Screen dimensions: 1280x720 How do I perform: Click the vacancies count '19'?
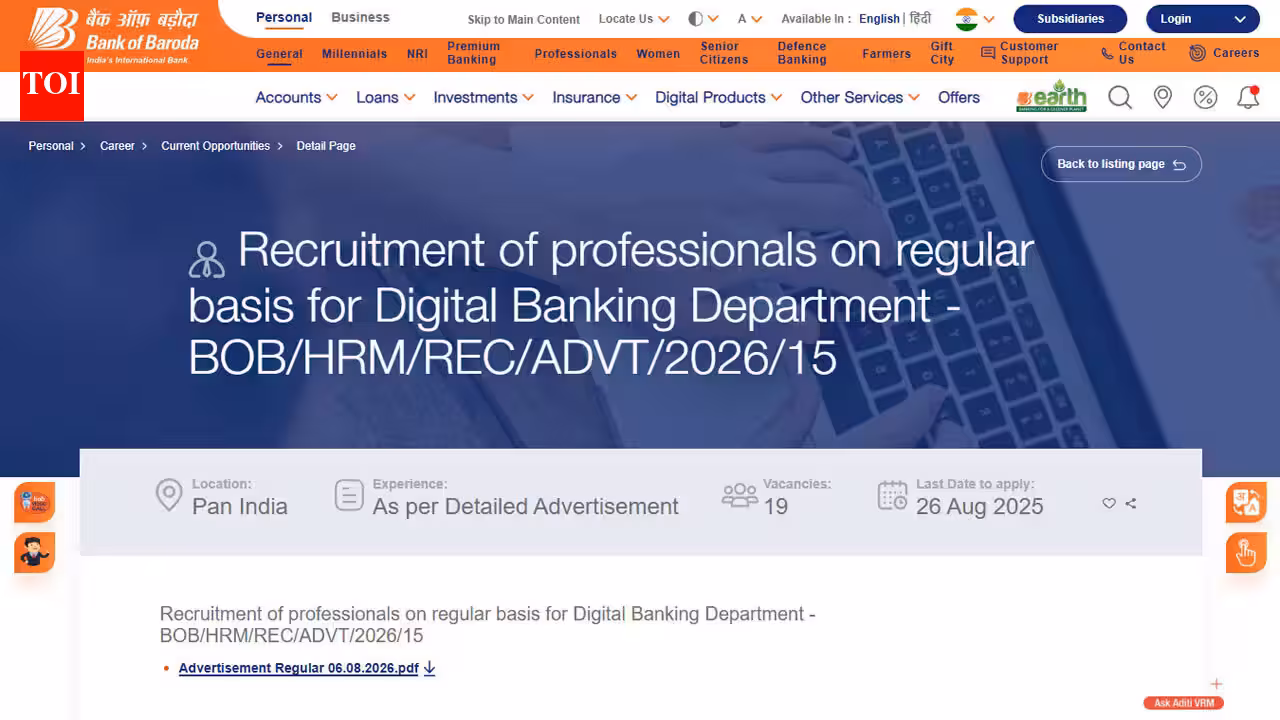[x=776, y=507]
